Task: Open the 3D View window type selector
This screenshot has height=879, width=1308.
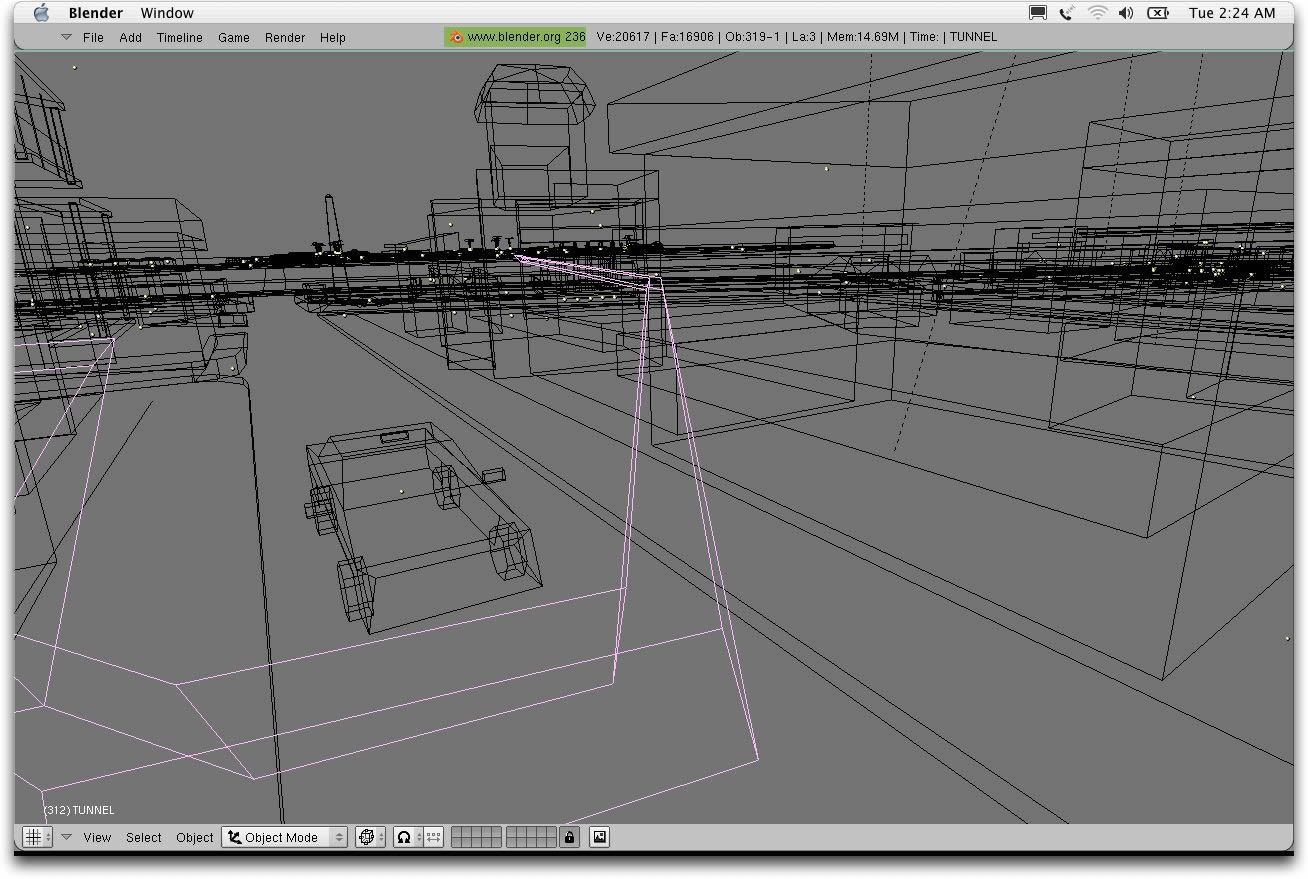Action: pyautogui.click(x=37, y=837)
